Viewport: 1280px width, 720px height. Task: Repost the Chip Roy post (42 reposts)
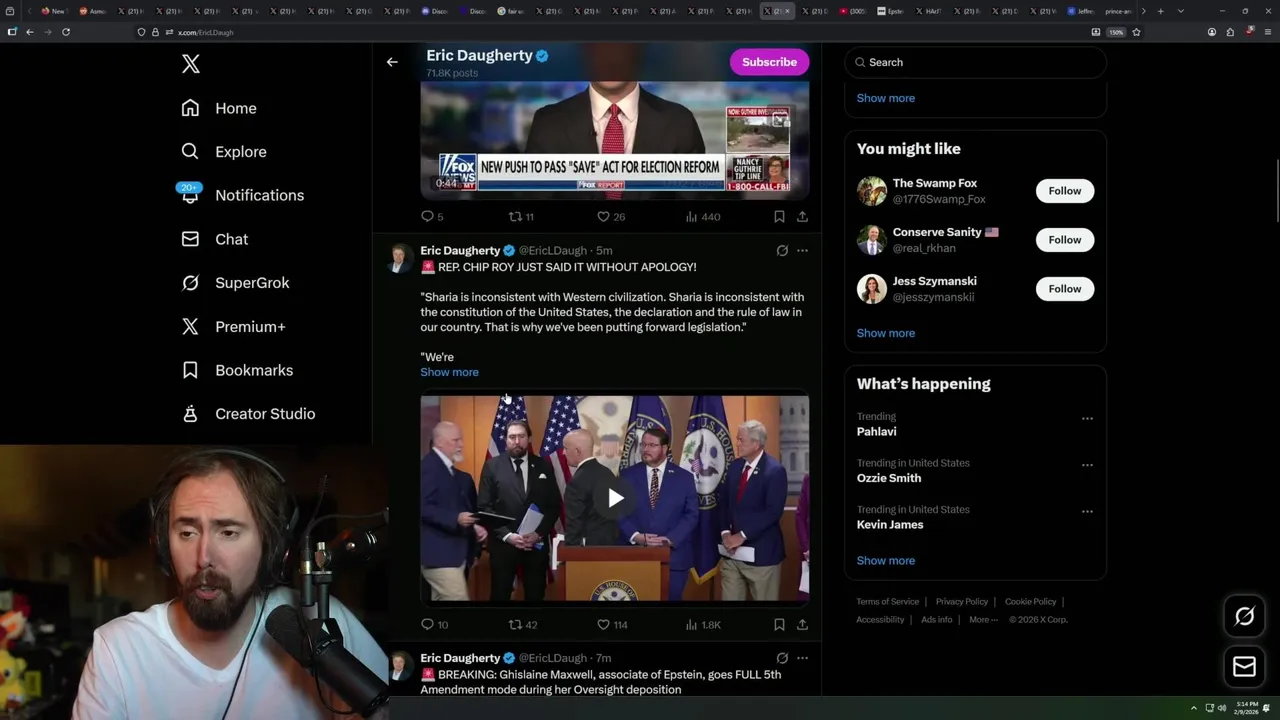point(523,624)
